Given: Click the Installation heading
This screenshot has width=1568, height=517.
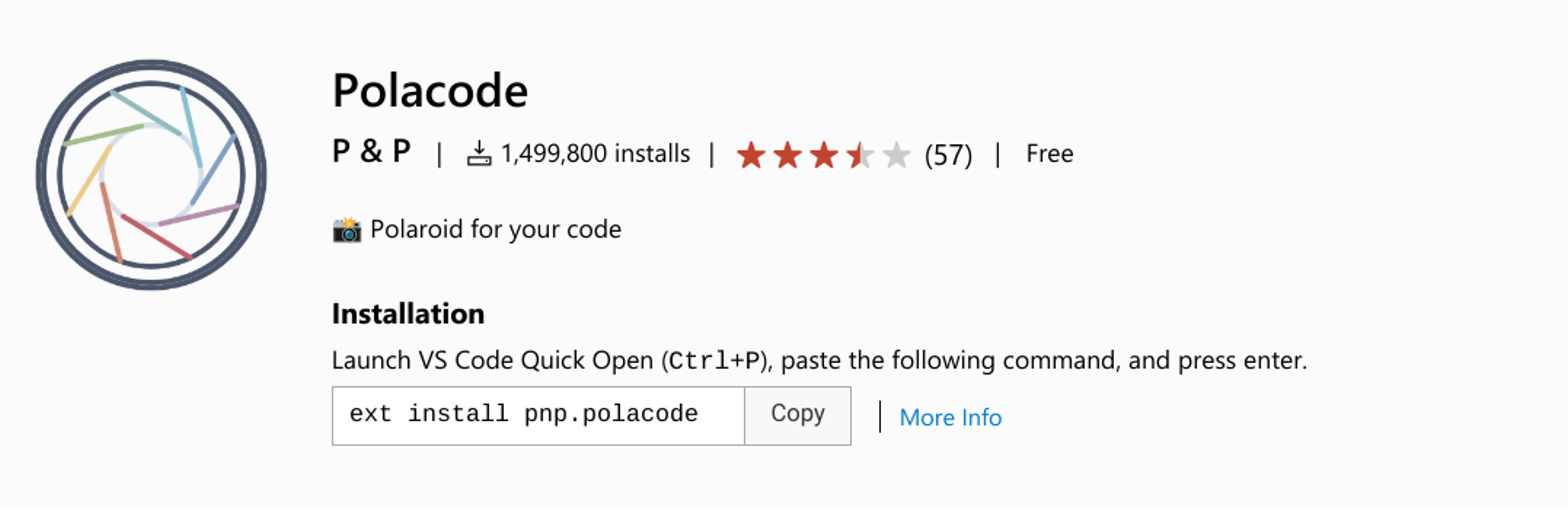Looking at the screenshot, I should point(408,314).
